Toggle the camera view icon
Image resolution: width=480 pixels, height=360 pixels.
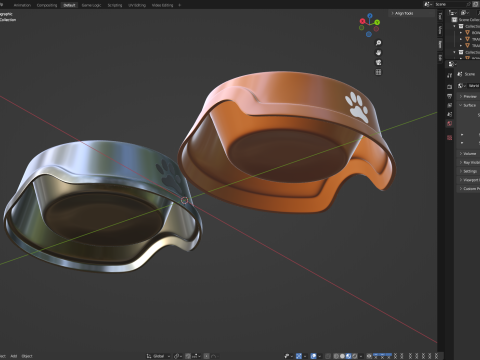click(x=378, y=62)
